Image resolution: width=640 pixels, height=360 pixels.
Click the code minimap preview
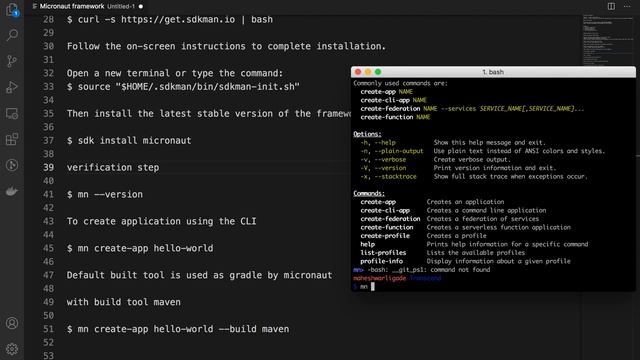click(608, 40)
